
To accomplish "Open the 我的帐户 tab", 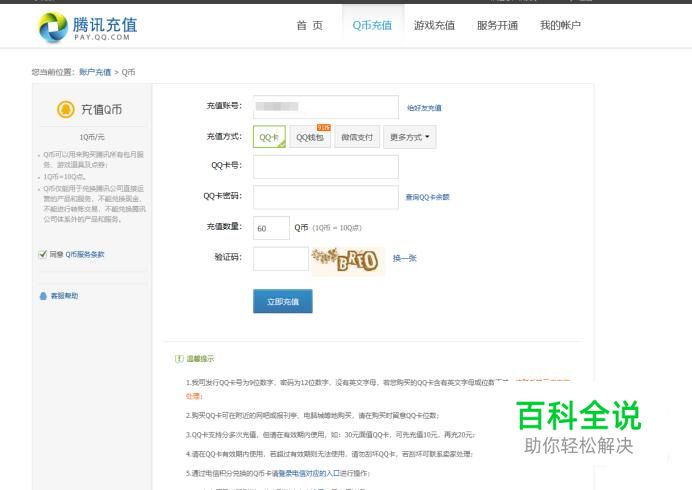I will click(560, 26).
